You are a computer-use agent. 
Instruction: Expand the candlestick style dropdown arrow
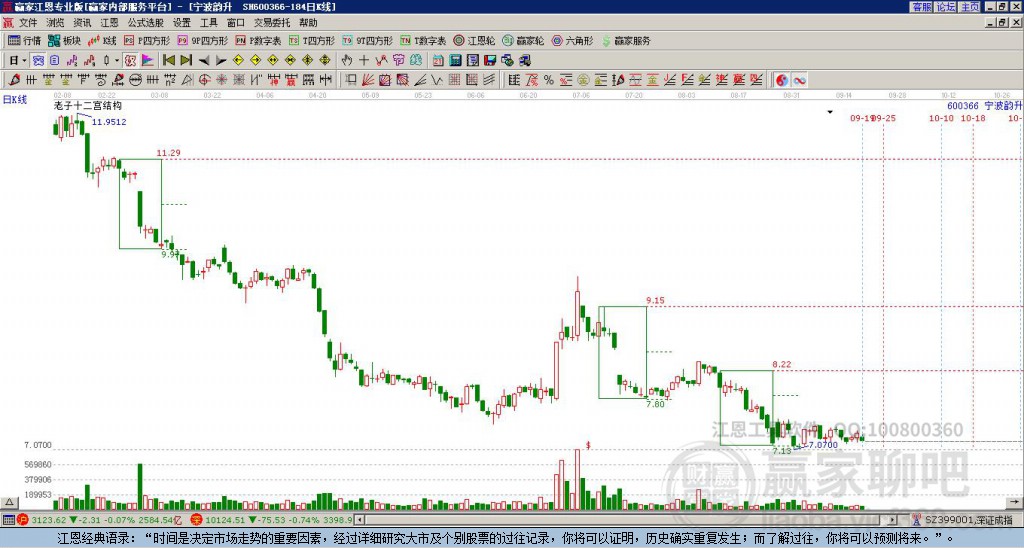click(x=117, y=60)
